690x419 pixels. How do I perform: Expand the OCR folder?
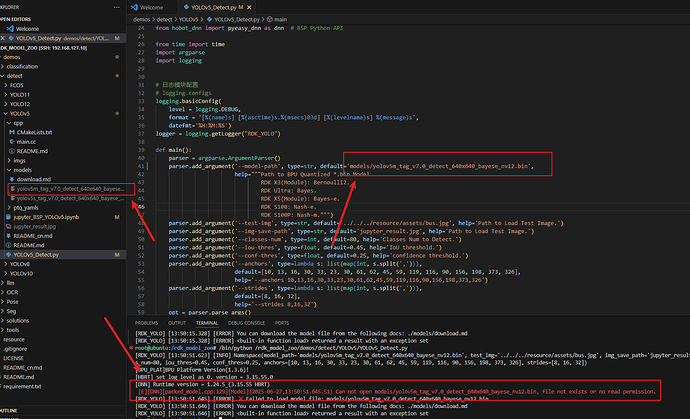click(x=12, y=292)
